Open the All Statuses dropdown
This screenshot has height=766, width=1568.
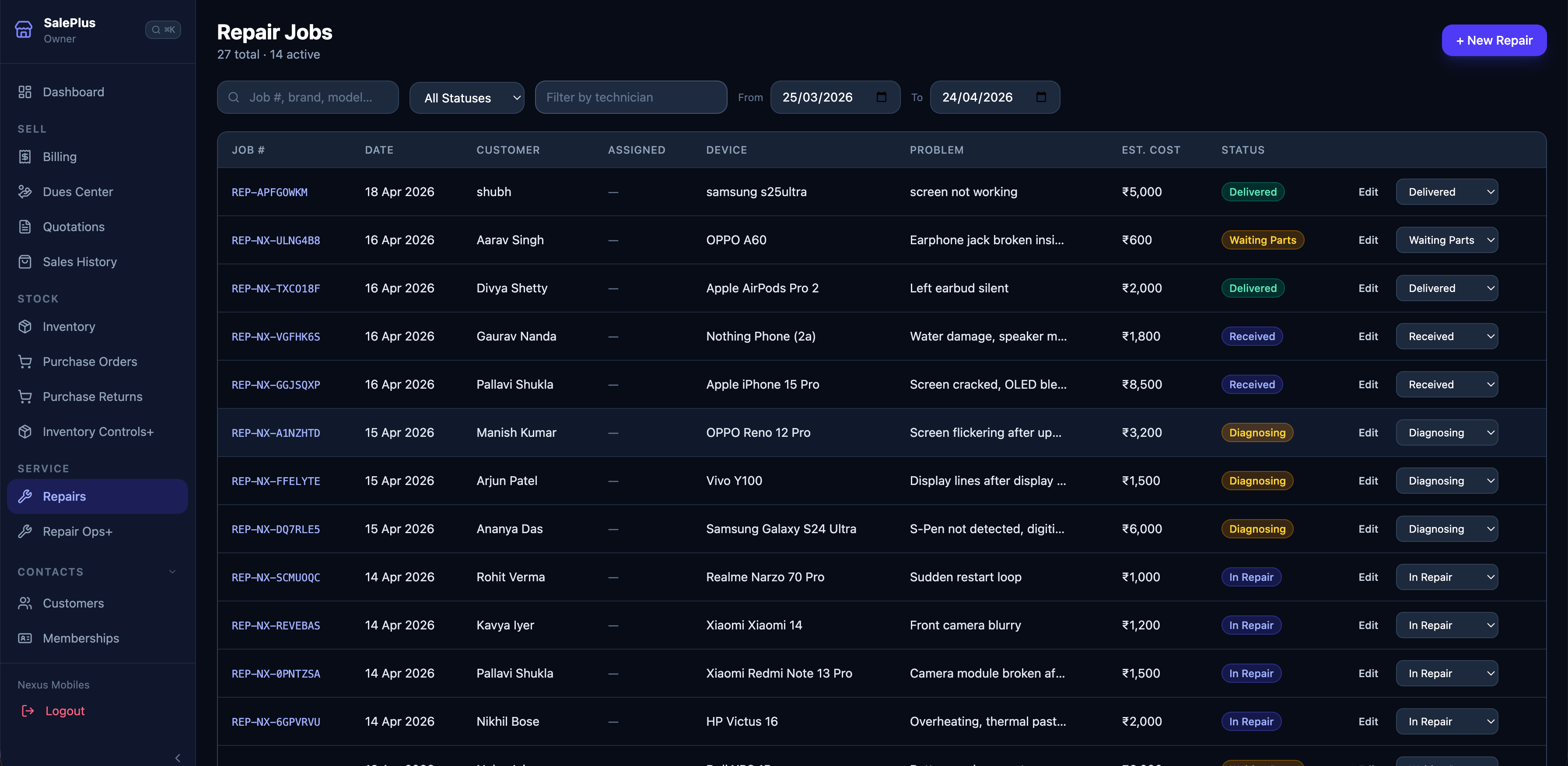tap(466, 98)
